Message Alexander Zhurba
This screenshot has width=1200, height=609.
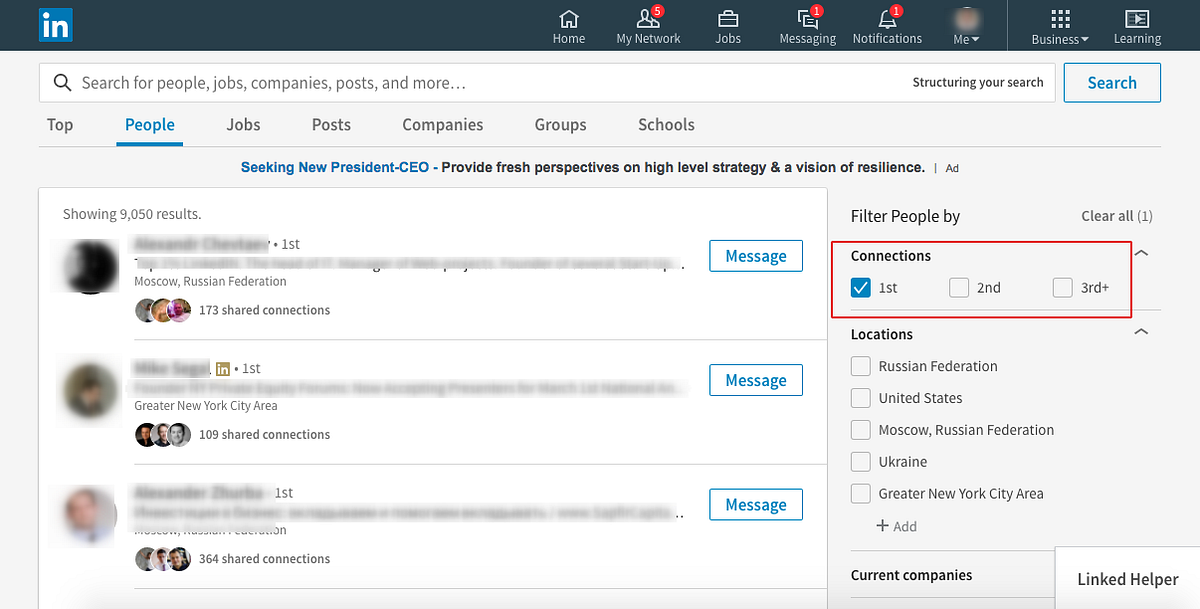point(755,504)
